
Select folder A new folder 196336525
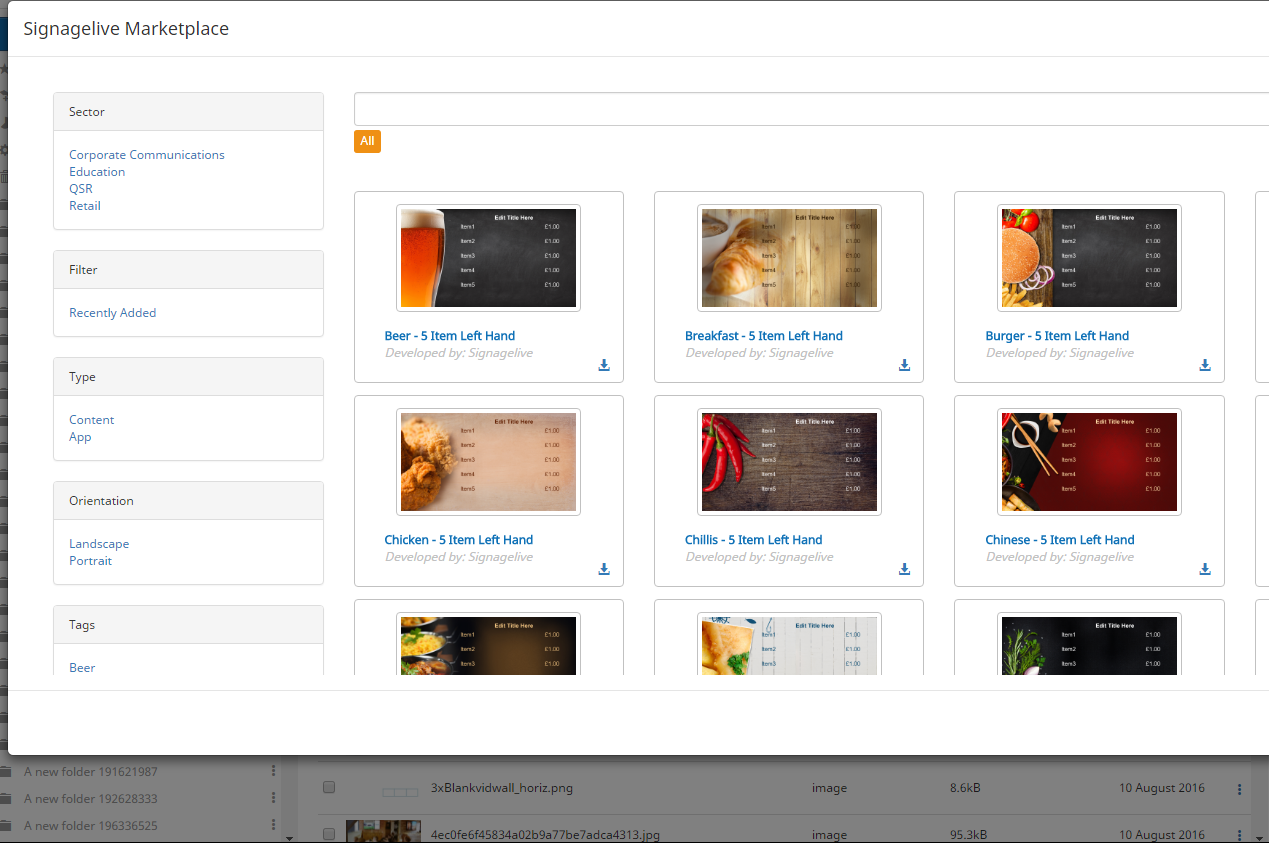[91, 826]
